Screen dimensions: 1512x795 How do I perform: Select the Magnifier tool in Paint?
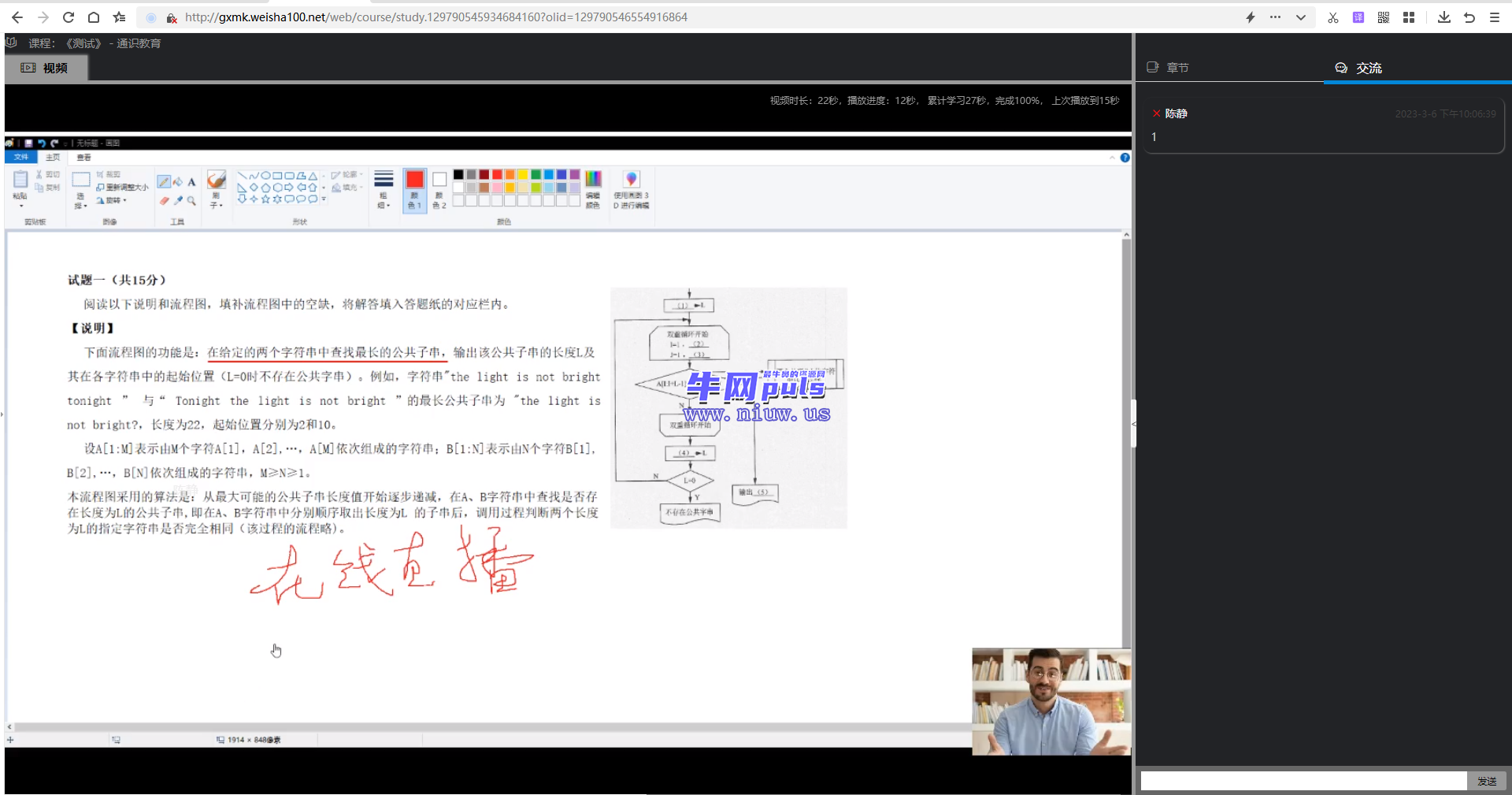pos(191,201)
